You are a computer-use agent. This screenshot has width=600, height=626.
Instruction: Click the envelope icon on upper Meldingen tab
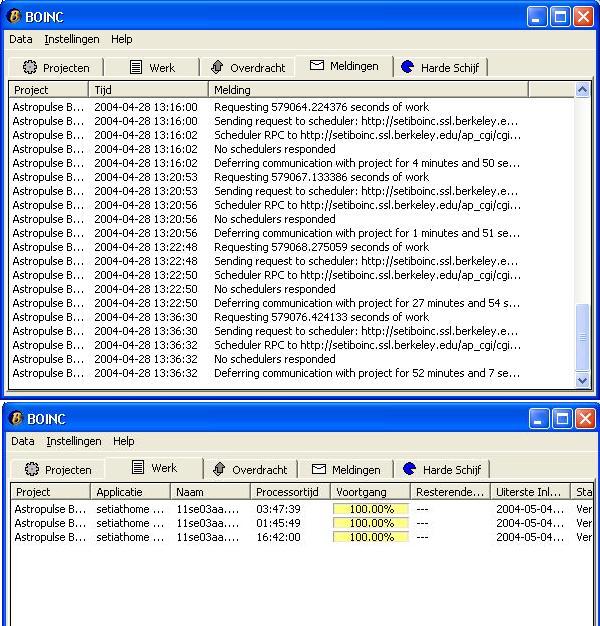[x=317, y=65]
